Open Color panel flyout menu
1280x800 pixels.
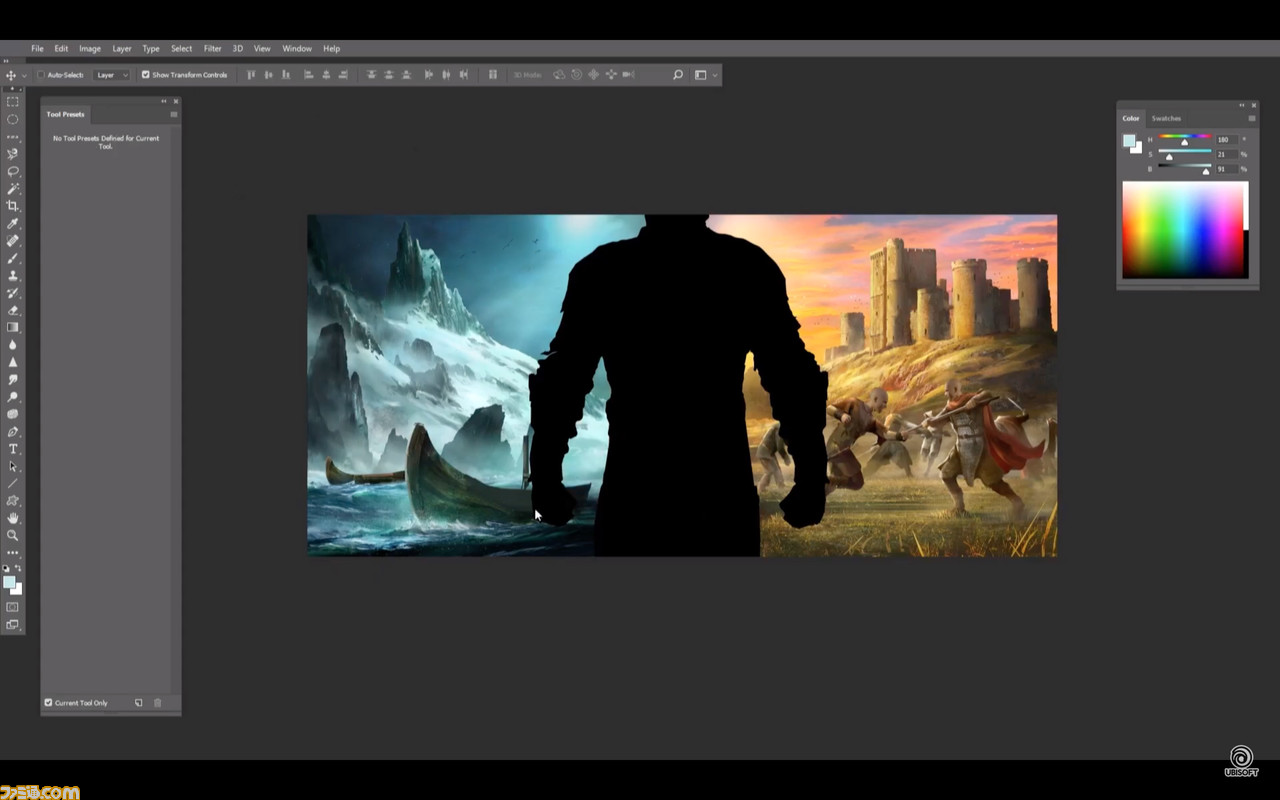tap(1251, 118)
